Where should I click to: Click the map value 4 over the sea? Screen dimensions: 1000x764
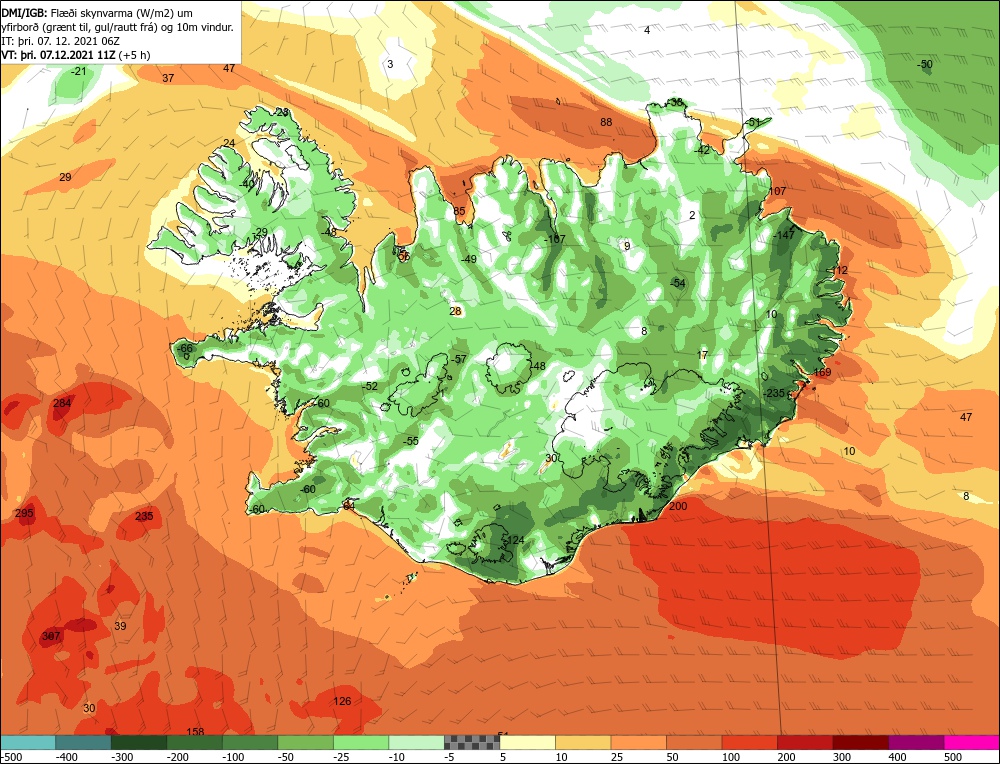click(647, 31)
